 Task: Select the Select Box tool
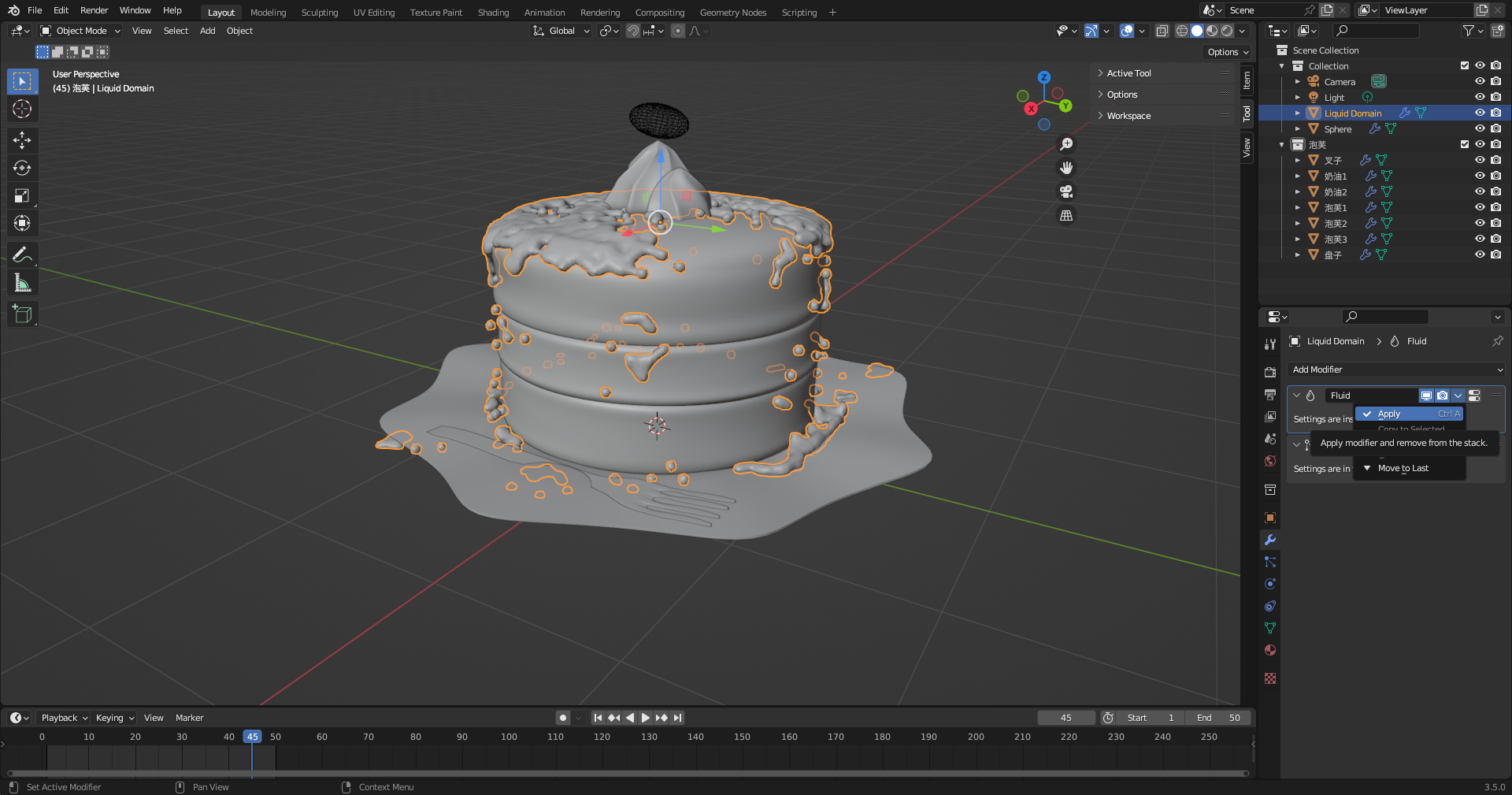[22, 81]
